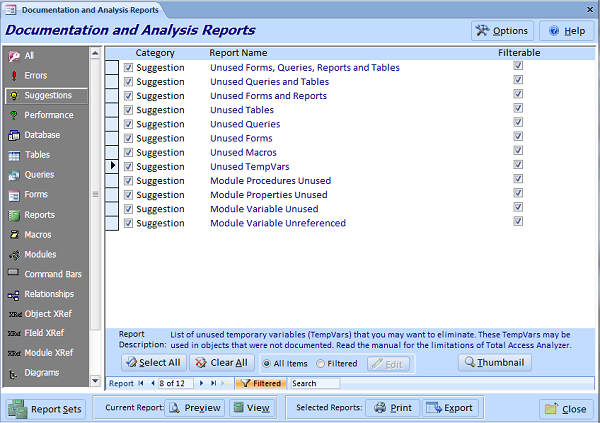Toggle the Unused Queries and Tables checkbox
This screenshot has height=423, width=600.
pos(128,82)
